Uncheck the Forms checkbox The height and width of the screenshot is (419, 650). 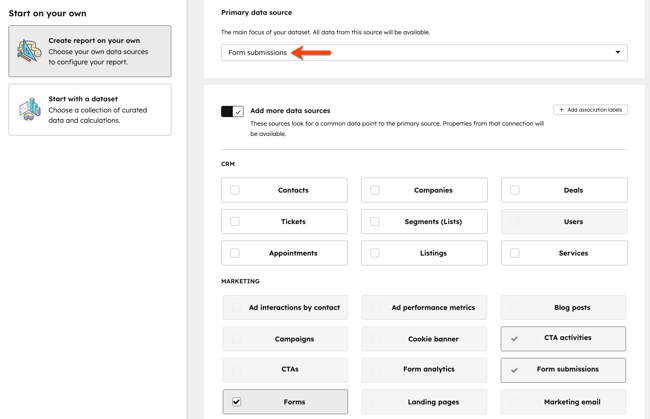point(236,402)
